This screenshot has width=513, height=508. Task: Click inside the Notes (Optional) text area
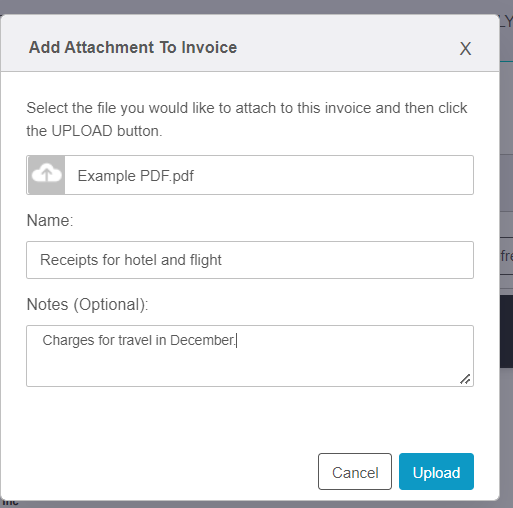[250, 356]
